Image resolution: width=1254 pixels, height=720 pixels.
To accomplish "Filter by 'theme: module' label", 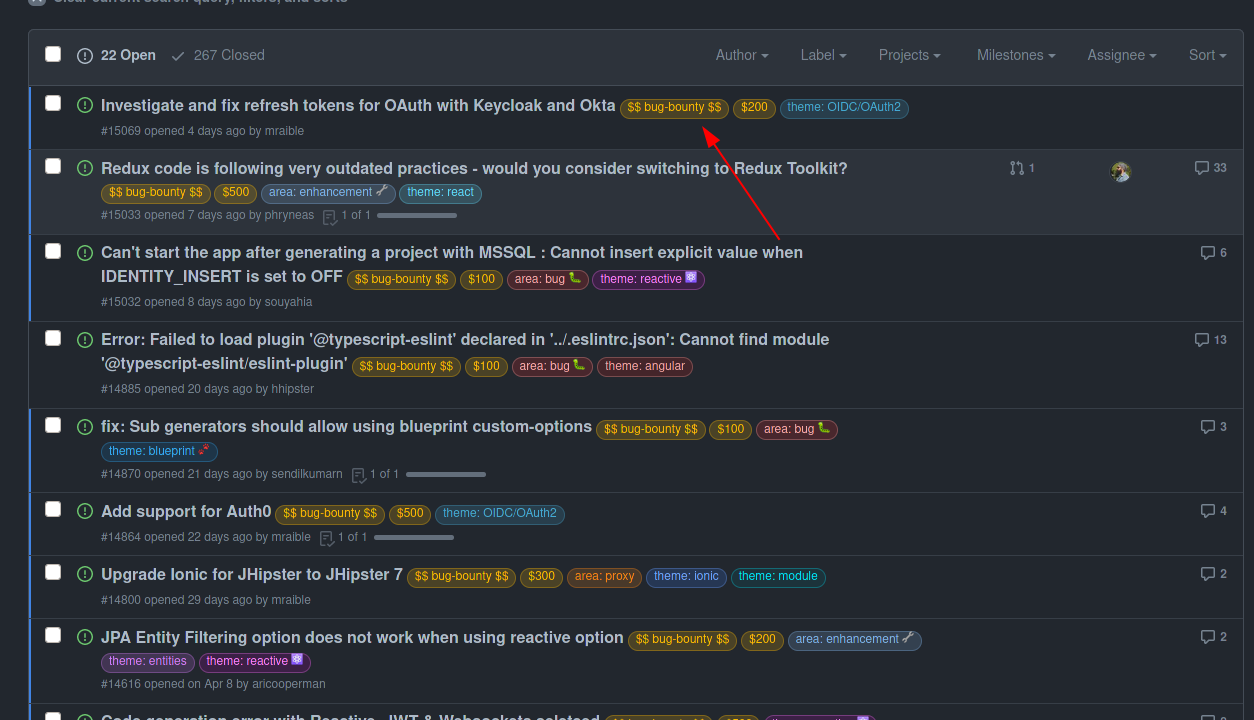I will click(x=778, y=577).
